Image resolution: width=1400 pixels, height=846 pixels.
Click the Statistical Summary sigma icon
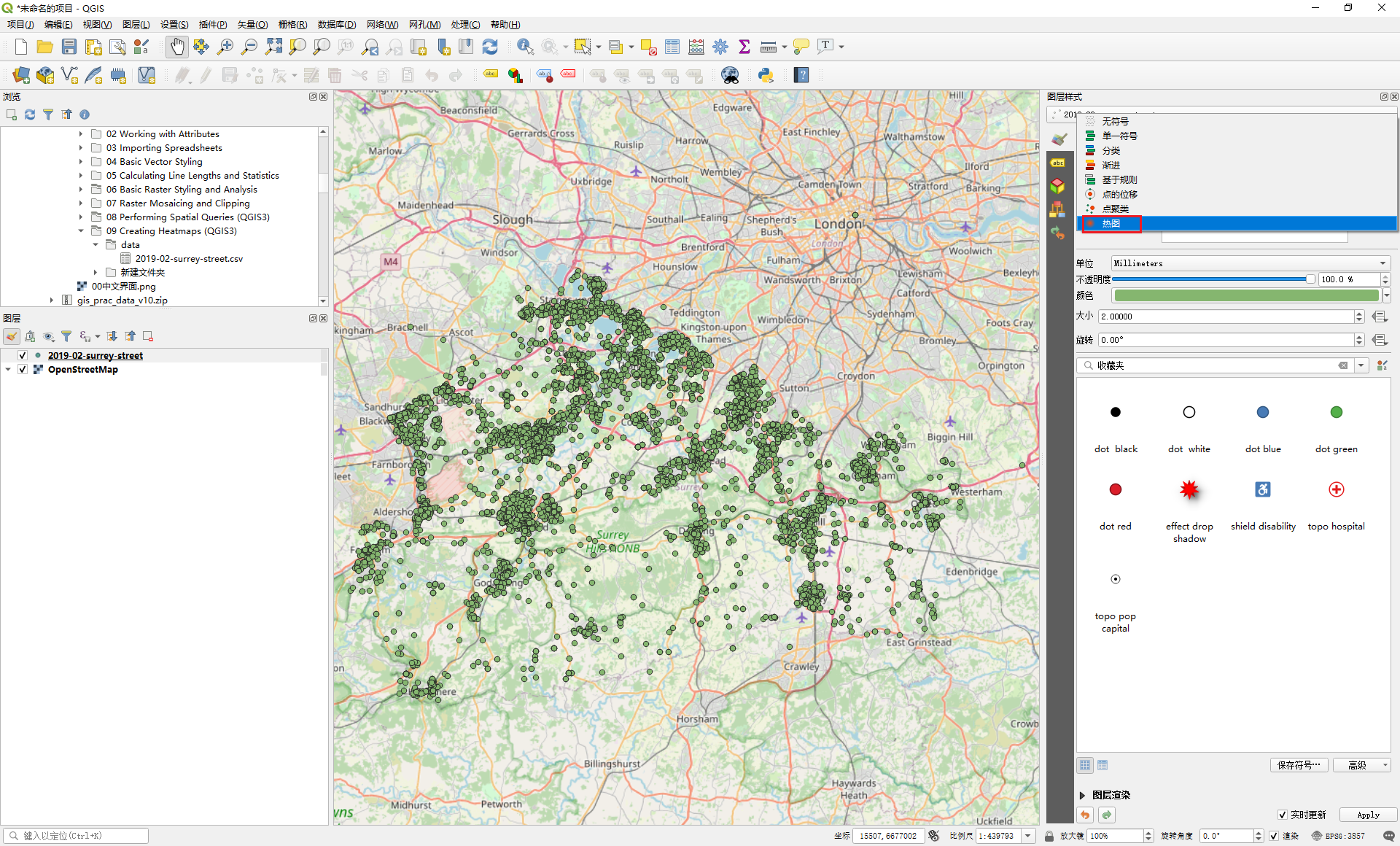coord(744,47)
